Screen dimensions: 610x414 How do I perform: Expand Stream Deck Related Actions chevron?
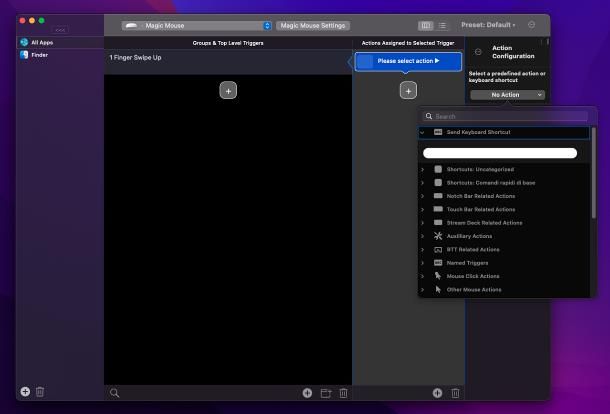[422, 223]
